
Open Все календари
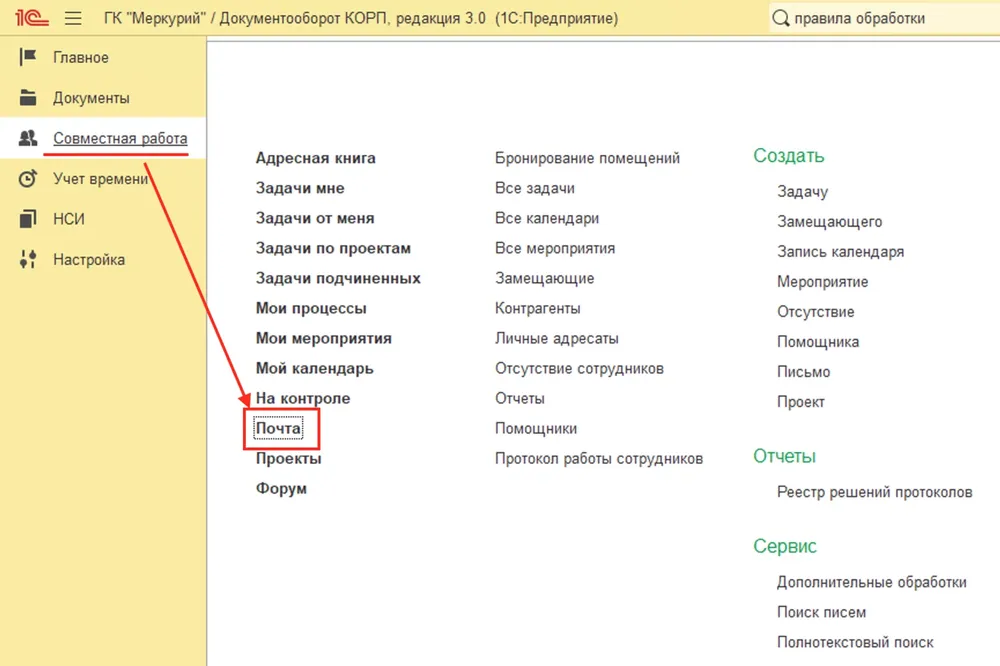point(547,218)
